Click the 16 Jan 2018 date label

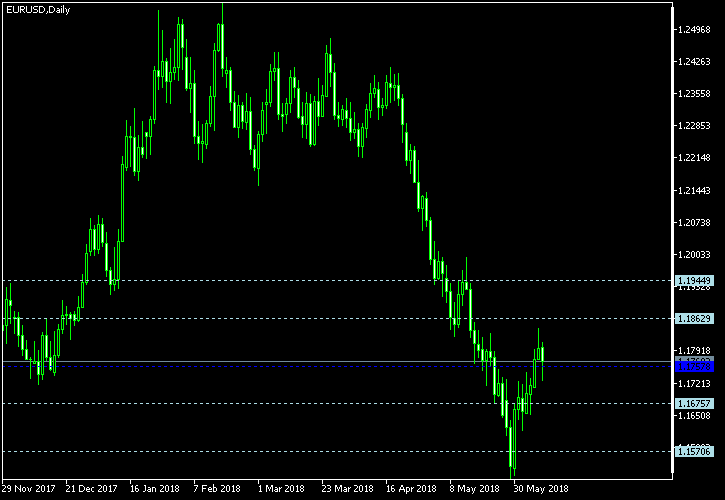(155, 488)
